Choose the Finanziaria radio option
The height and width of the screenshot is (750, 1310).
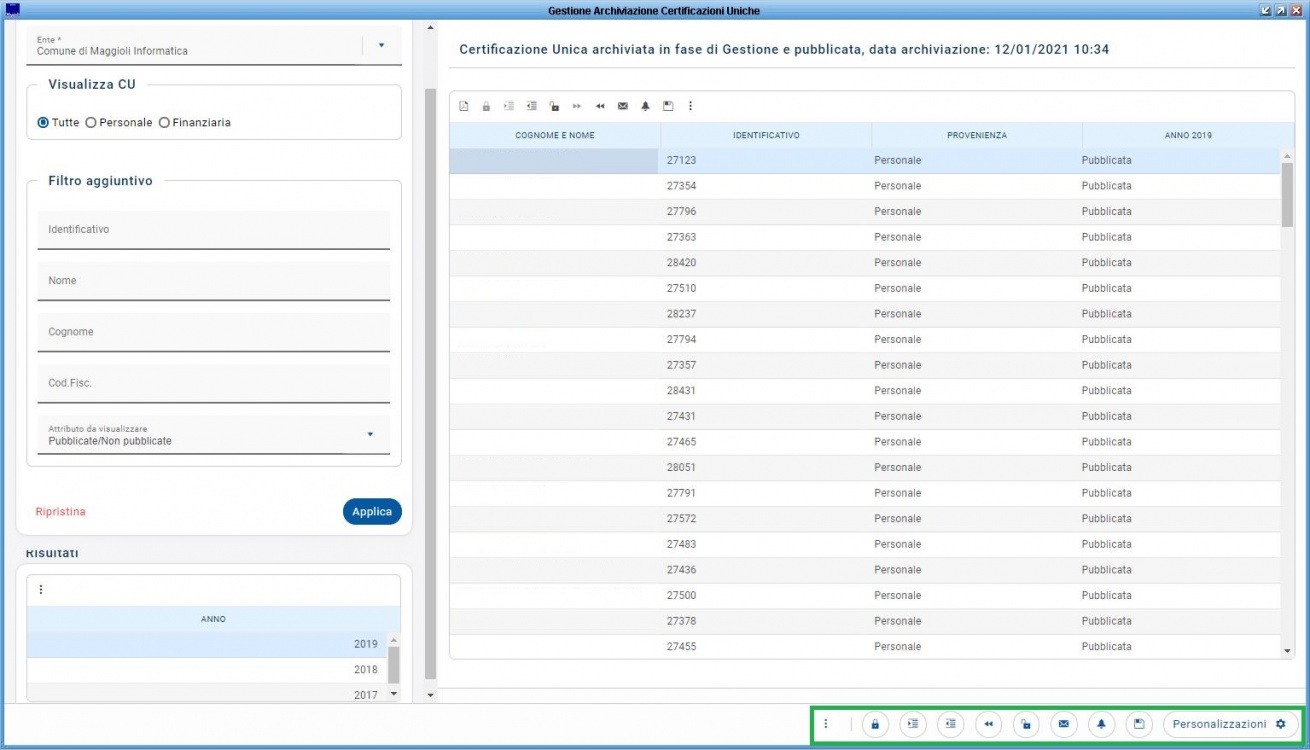coord(164,123)
